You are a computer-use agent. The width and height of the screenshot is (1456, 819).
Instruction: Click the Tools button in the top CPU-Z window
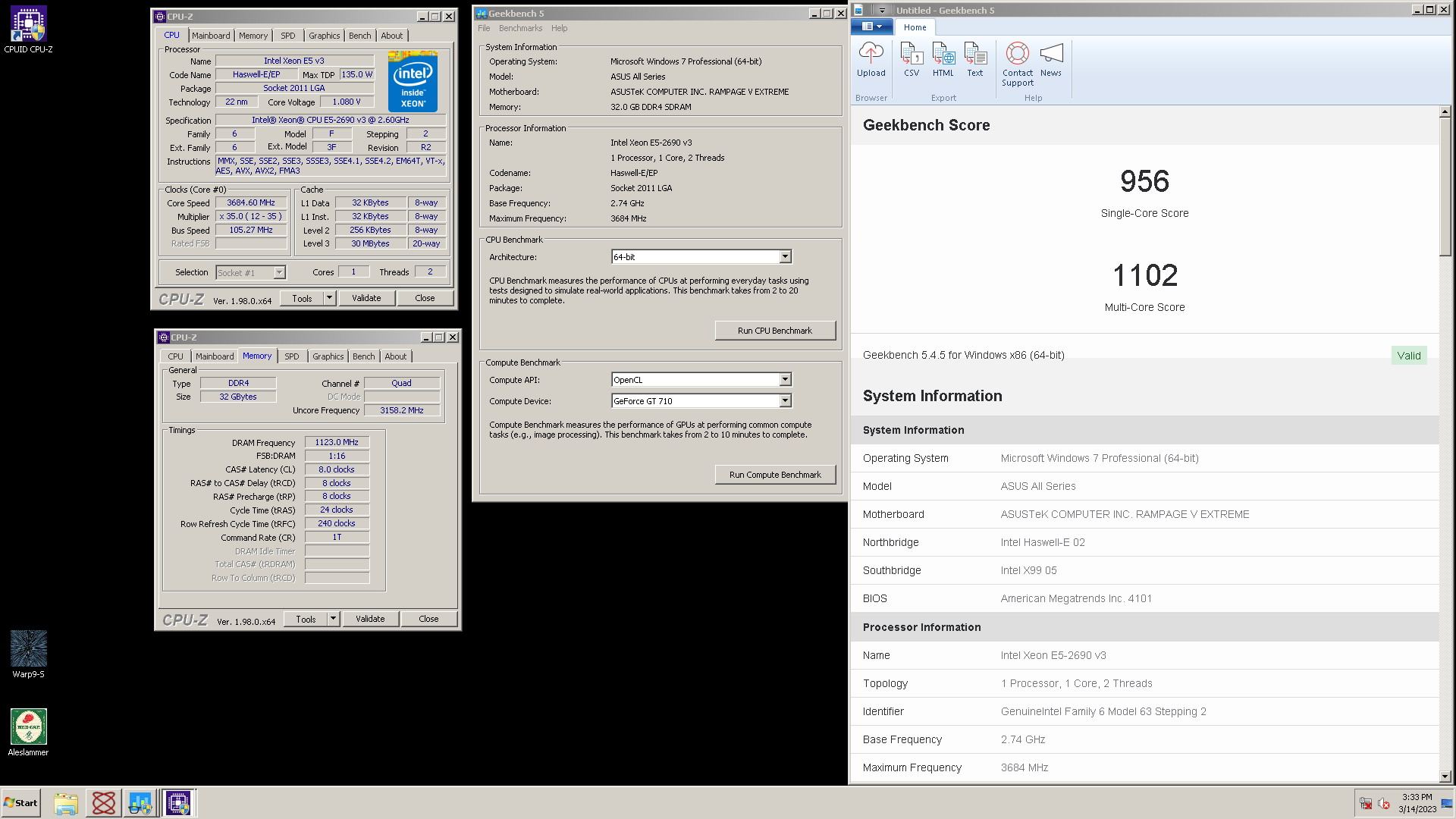pos(302,299)
